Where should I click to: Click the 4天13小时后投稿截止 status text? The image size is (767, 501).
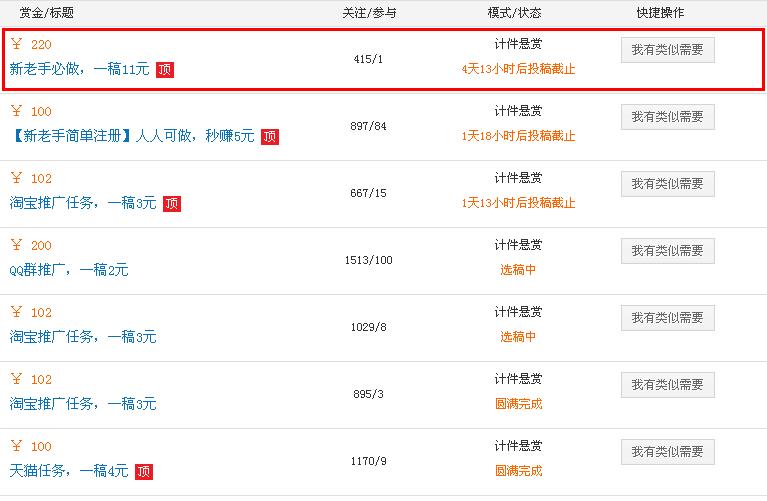518,69
